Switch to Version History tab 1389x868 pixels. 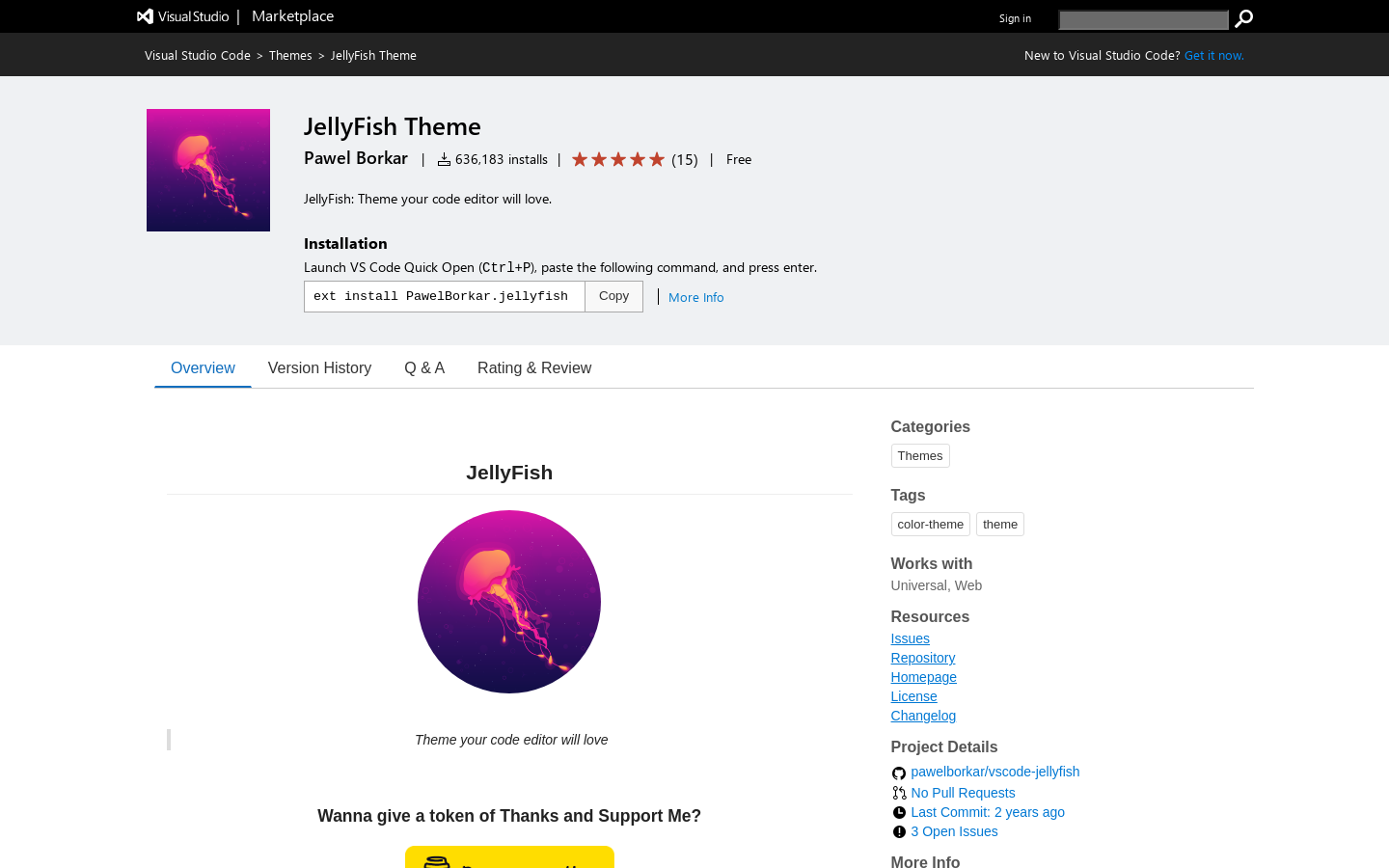[x=319, y=367]
